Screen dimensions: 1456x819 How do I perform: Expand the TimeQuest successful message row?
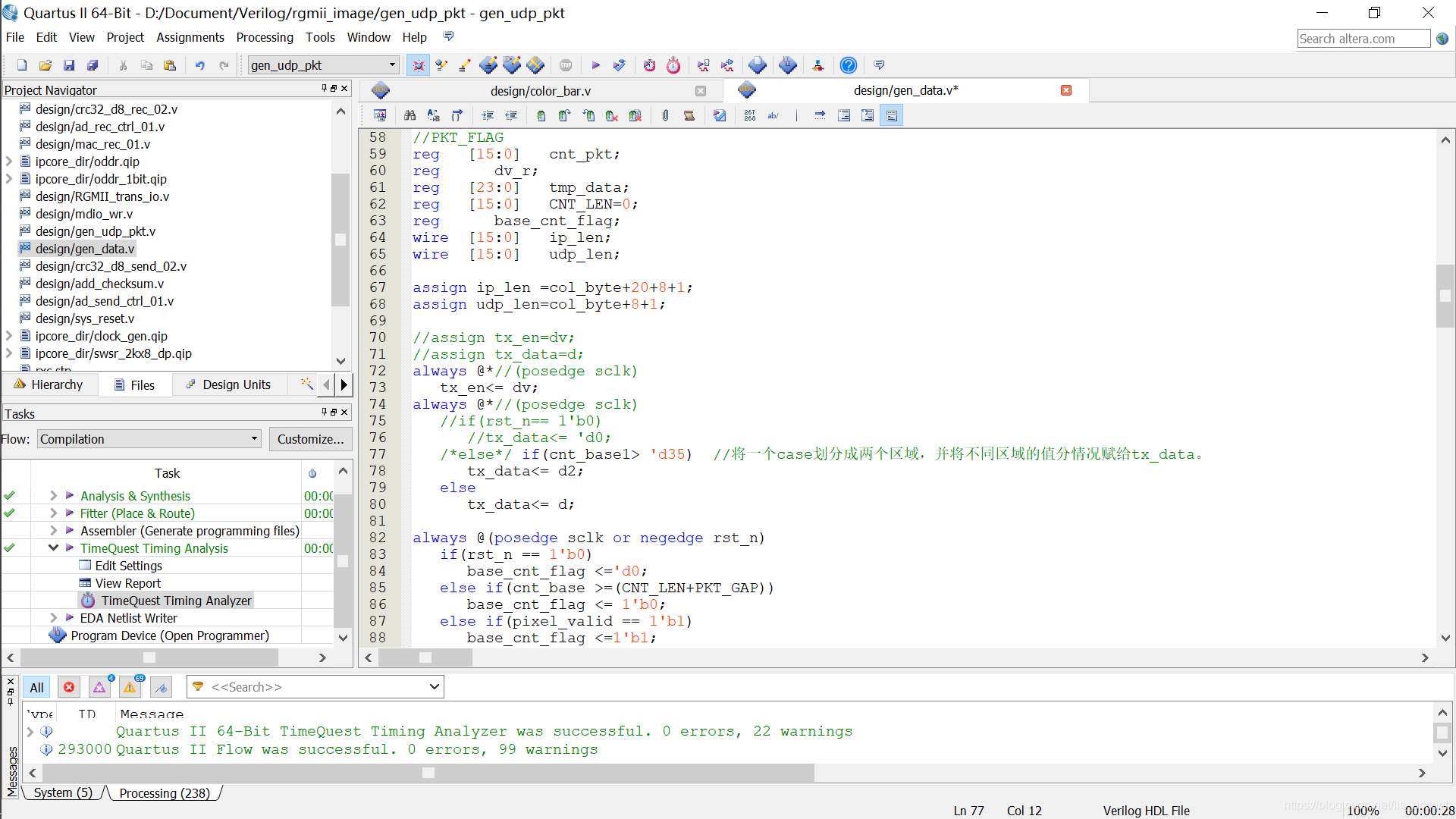pyautogui.click(x=30, y=731)
